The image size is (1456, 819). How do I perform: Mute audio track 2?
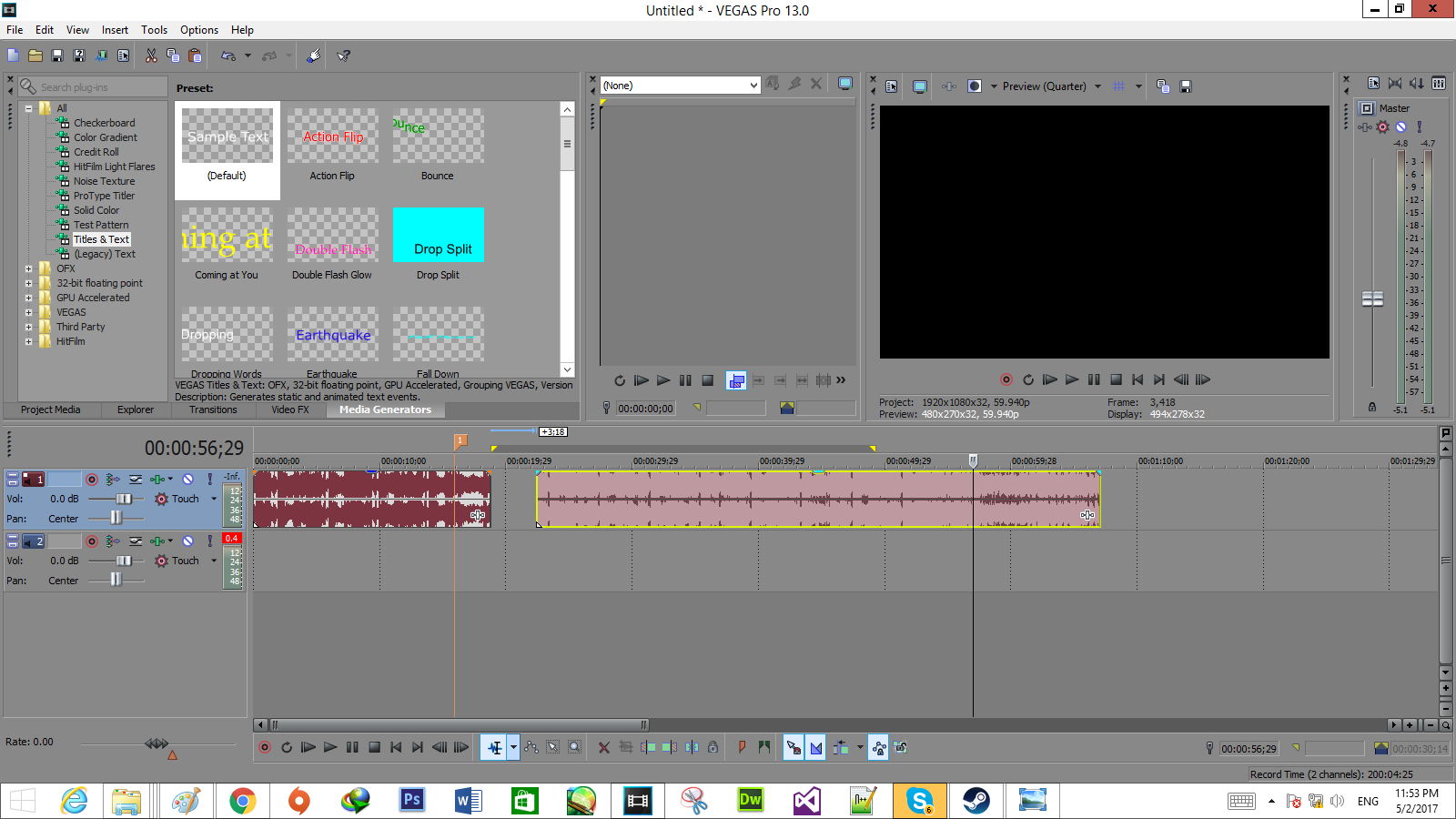187,541
